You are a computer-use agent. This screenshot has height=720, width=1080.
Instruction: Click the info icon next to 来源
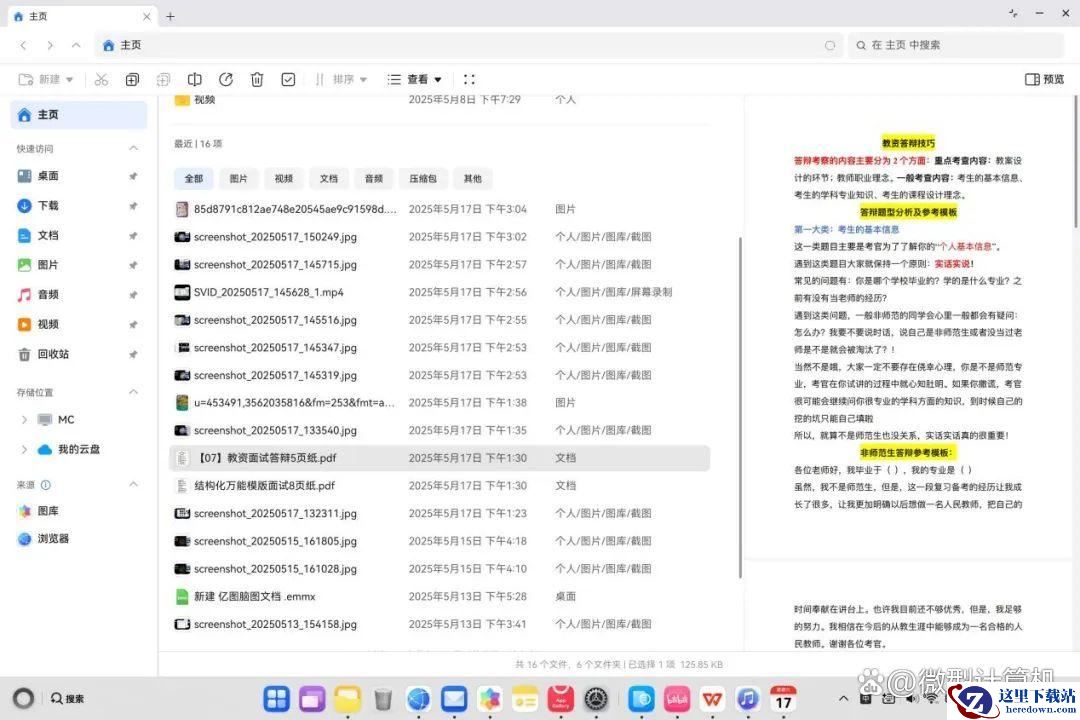[45, 485]
